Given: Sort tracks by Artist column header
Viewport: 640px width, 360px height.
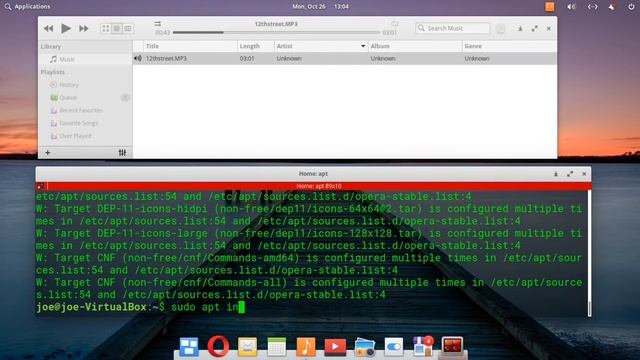Looking at the screenshot, I should (321, 46).
